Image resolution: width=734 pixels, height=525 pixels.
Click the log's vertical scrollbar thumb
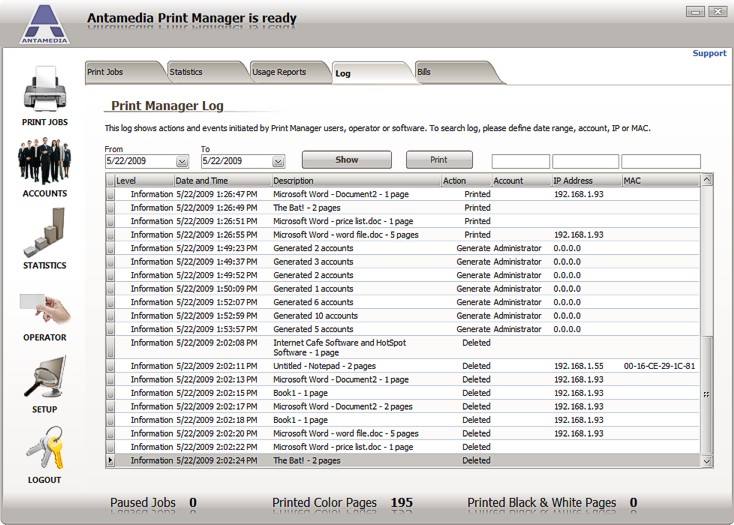pyautogui.click(x=707, y=395)
